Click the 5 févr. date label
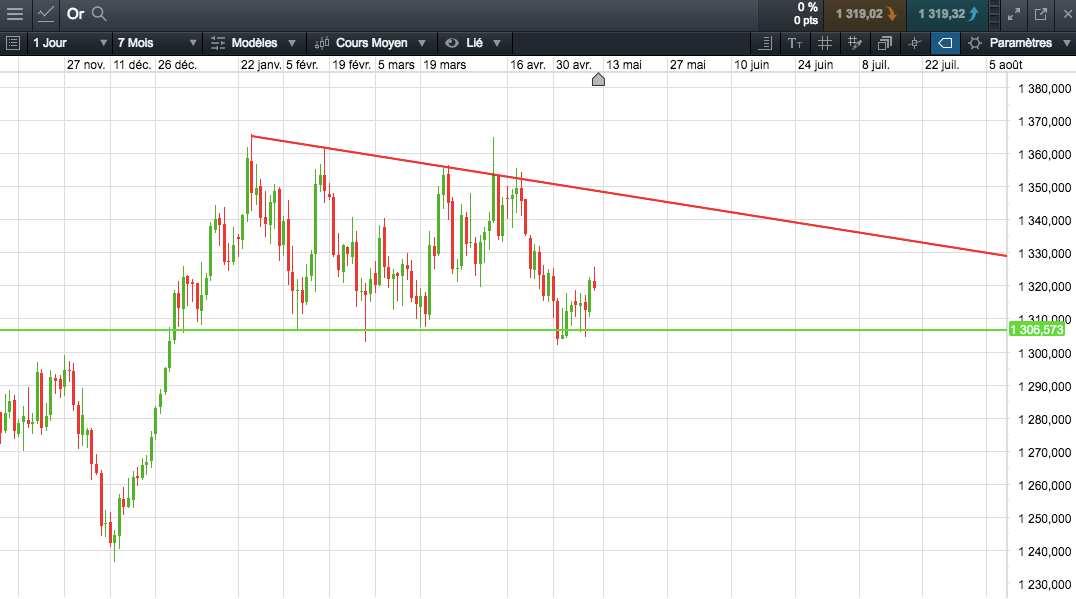The width and height of the screenshot is (1076, 599). point(302,64)
